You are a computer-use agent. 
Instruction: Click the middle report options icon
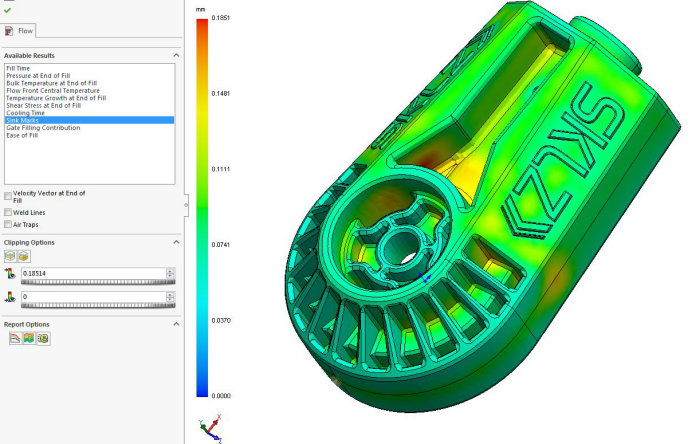(x=29, y=339)
